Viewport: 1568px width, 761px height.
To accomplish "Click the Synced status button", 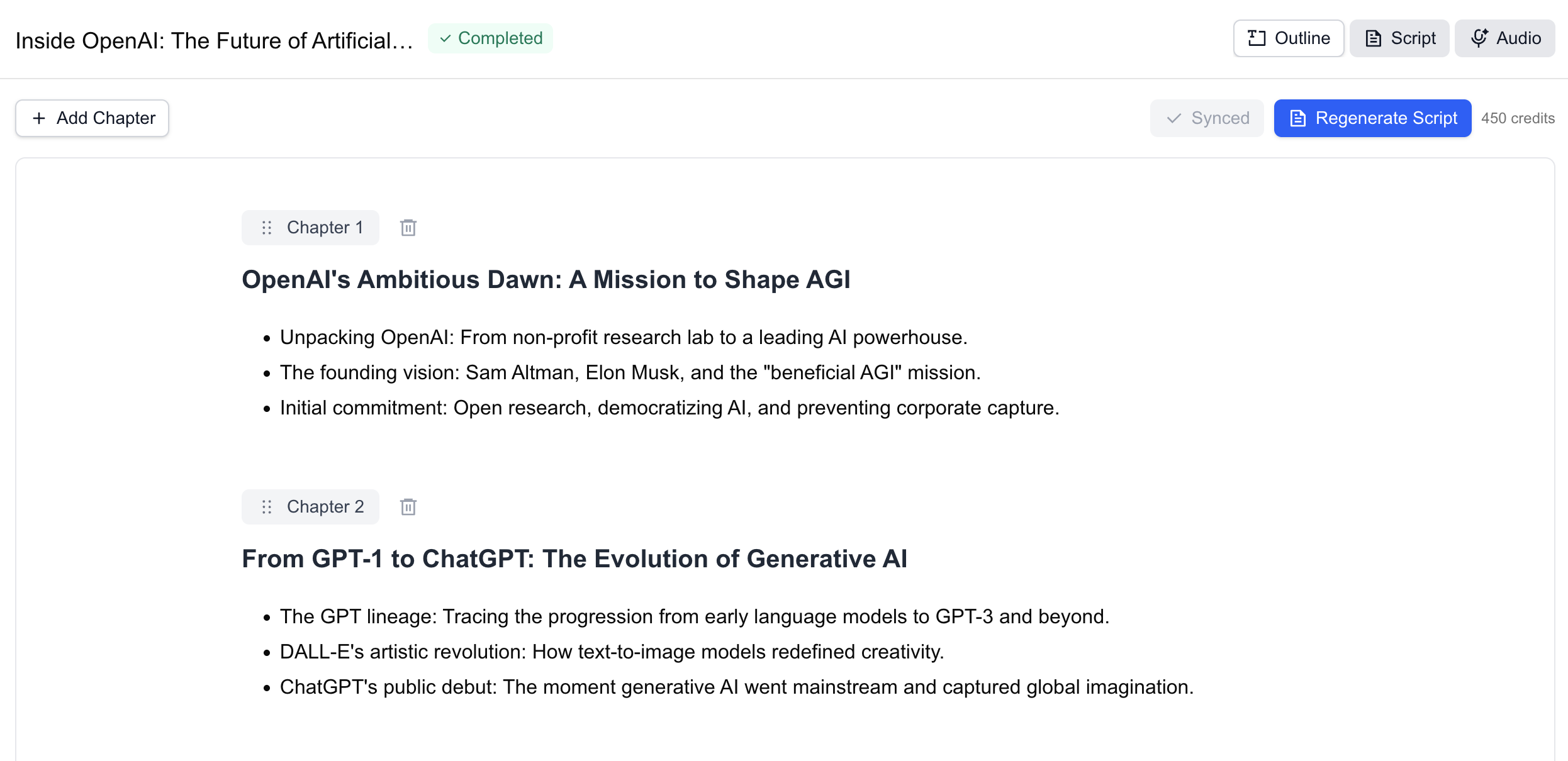I will point(1207,118).
